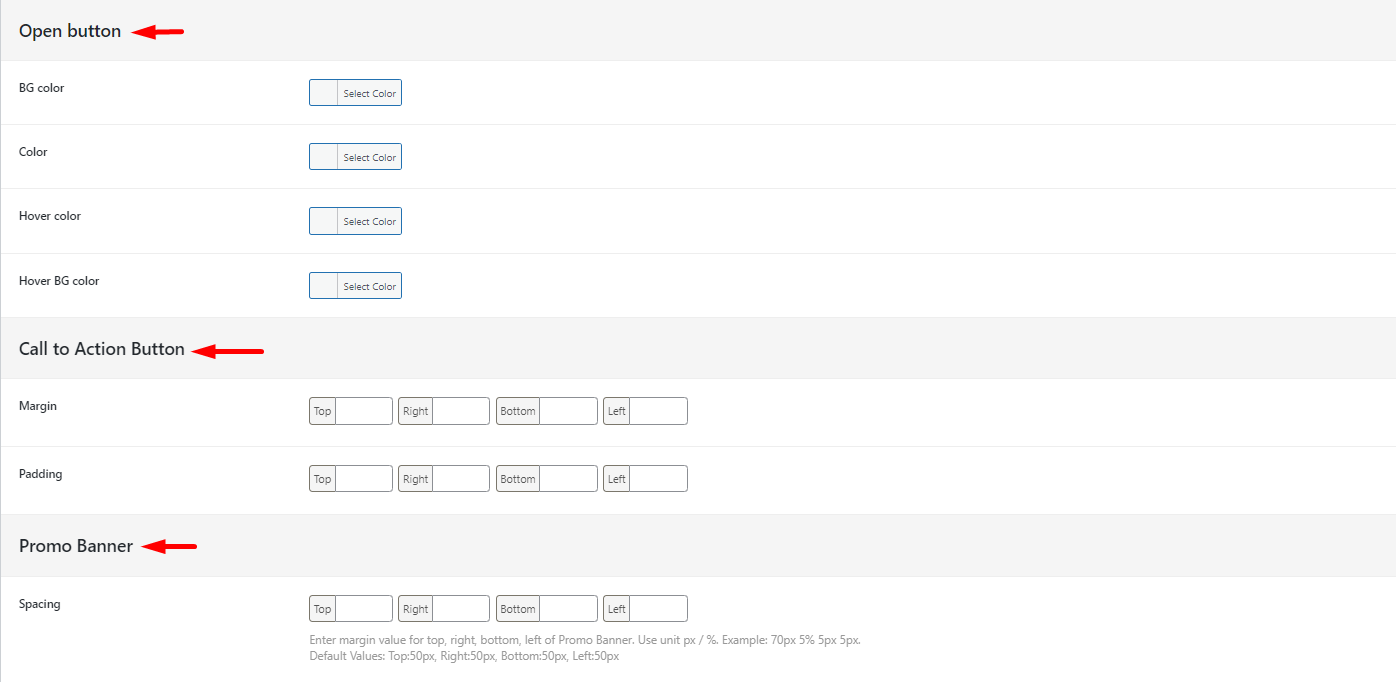The height and width of the screenshot is (684, 1396).
Task: Click into Padding Right input
Action: (460, 479)
